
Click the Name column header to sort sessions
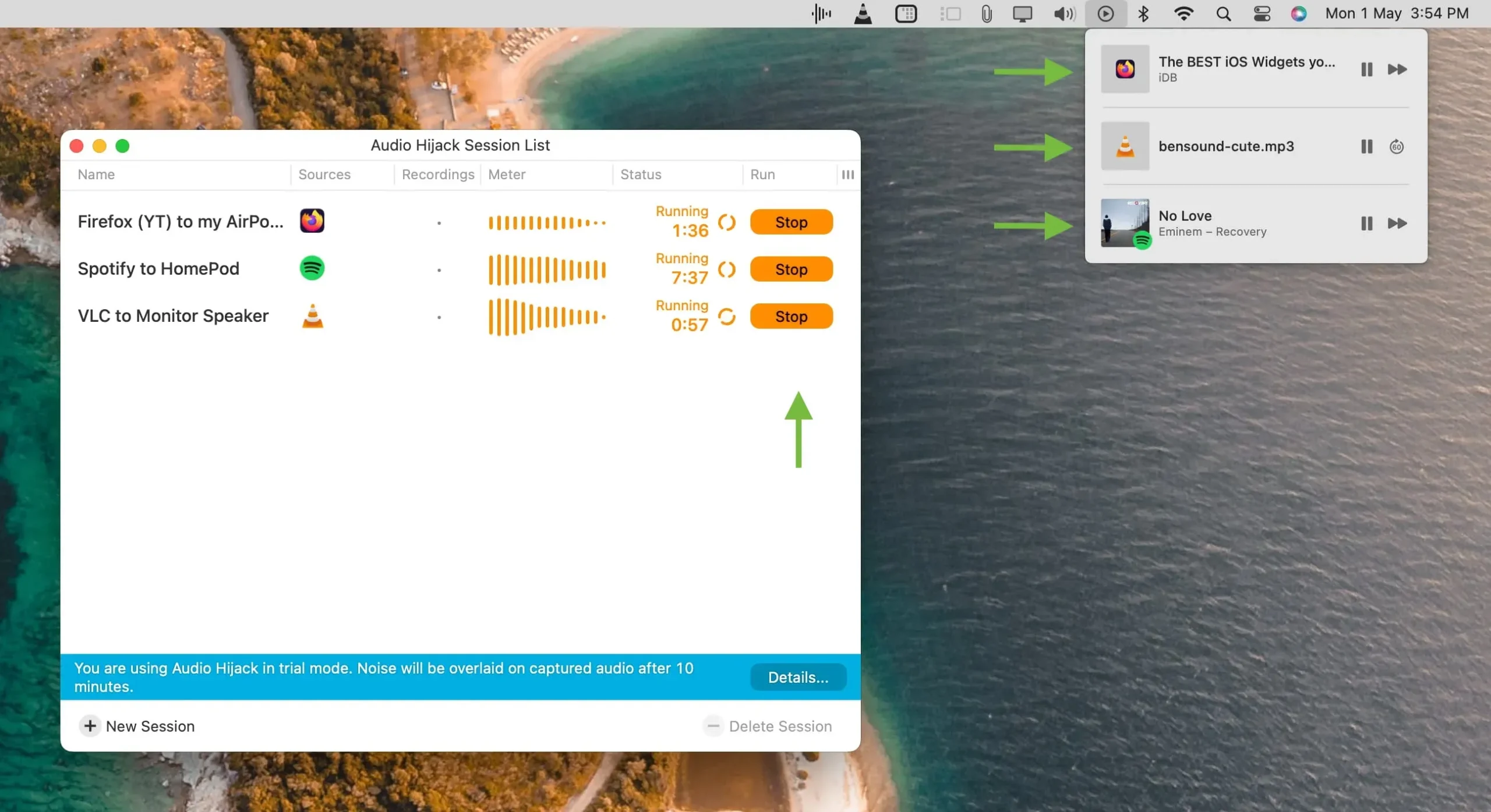pos(96,174)
